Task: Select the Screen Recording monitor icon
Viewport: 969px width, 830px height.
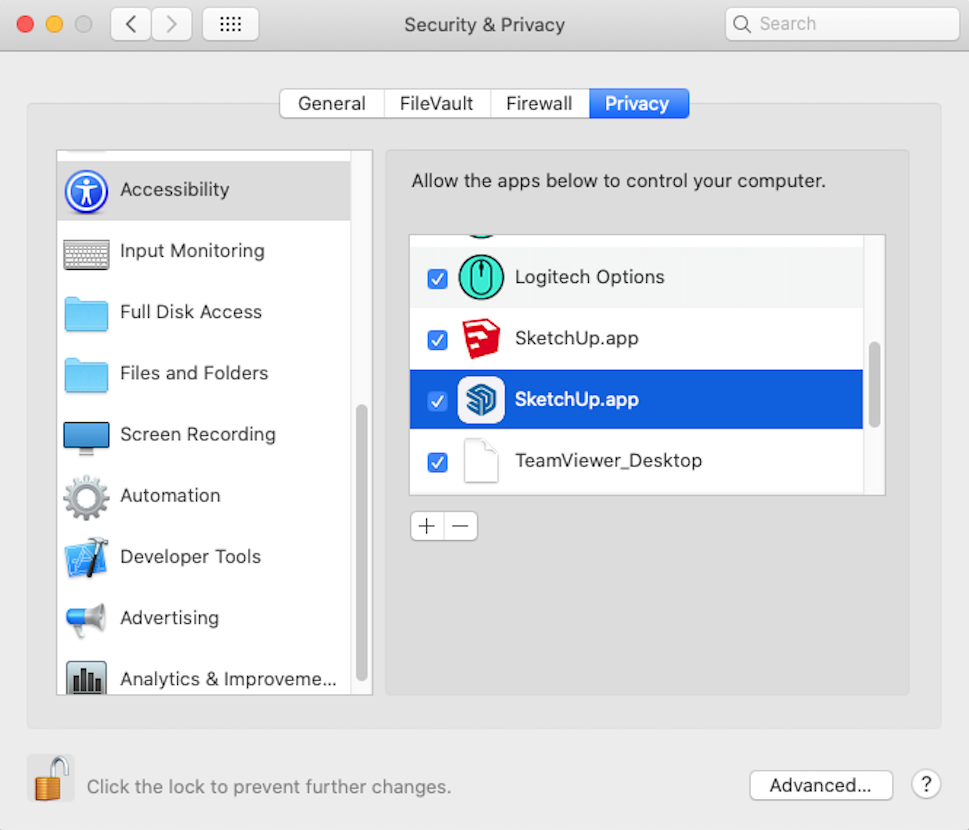Action: pyautogui.click(x=86, y=435)
